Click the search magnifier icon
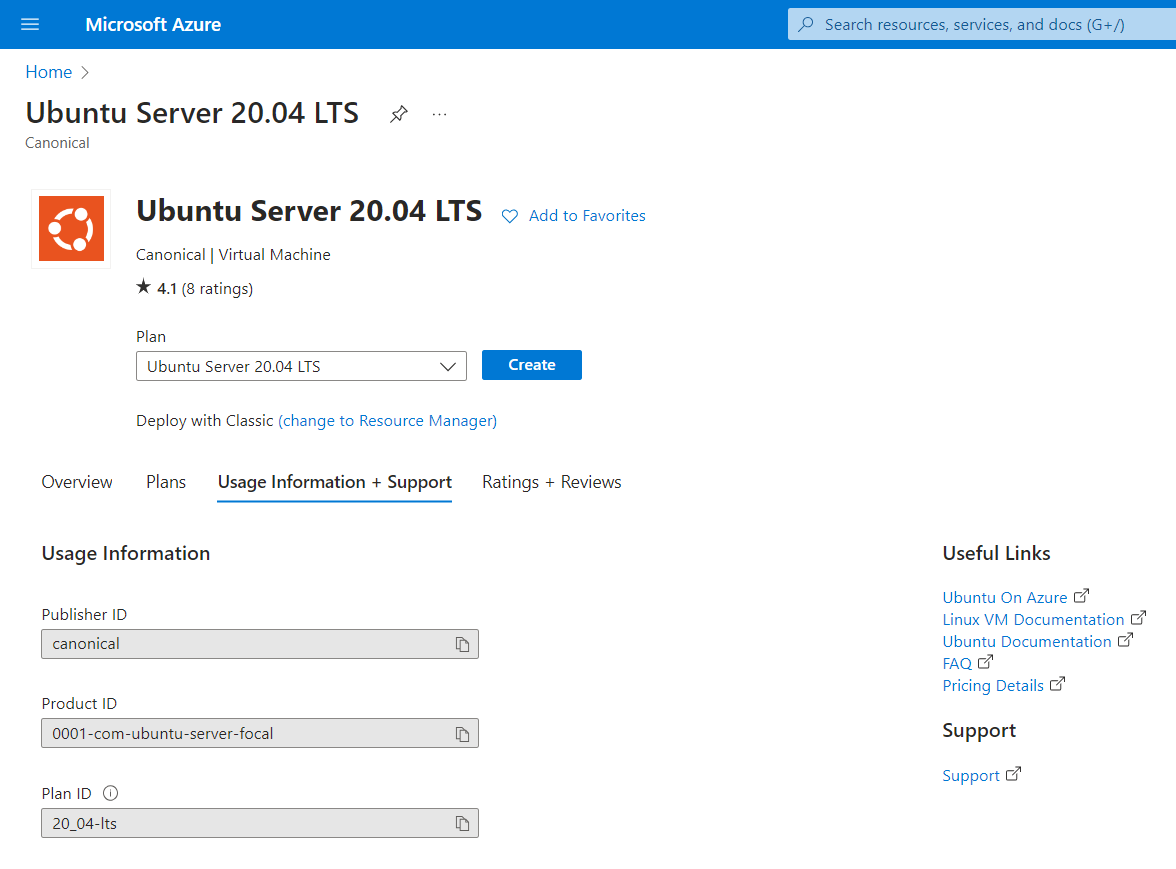The height and width of the screenshot is (869, 1176). pos(806,25)
